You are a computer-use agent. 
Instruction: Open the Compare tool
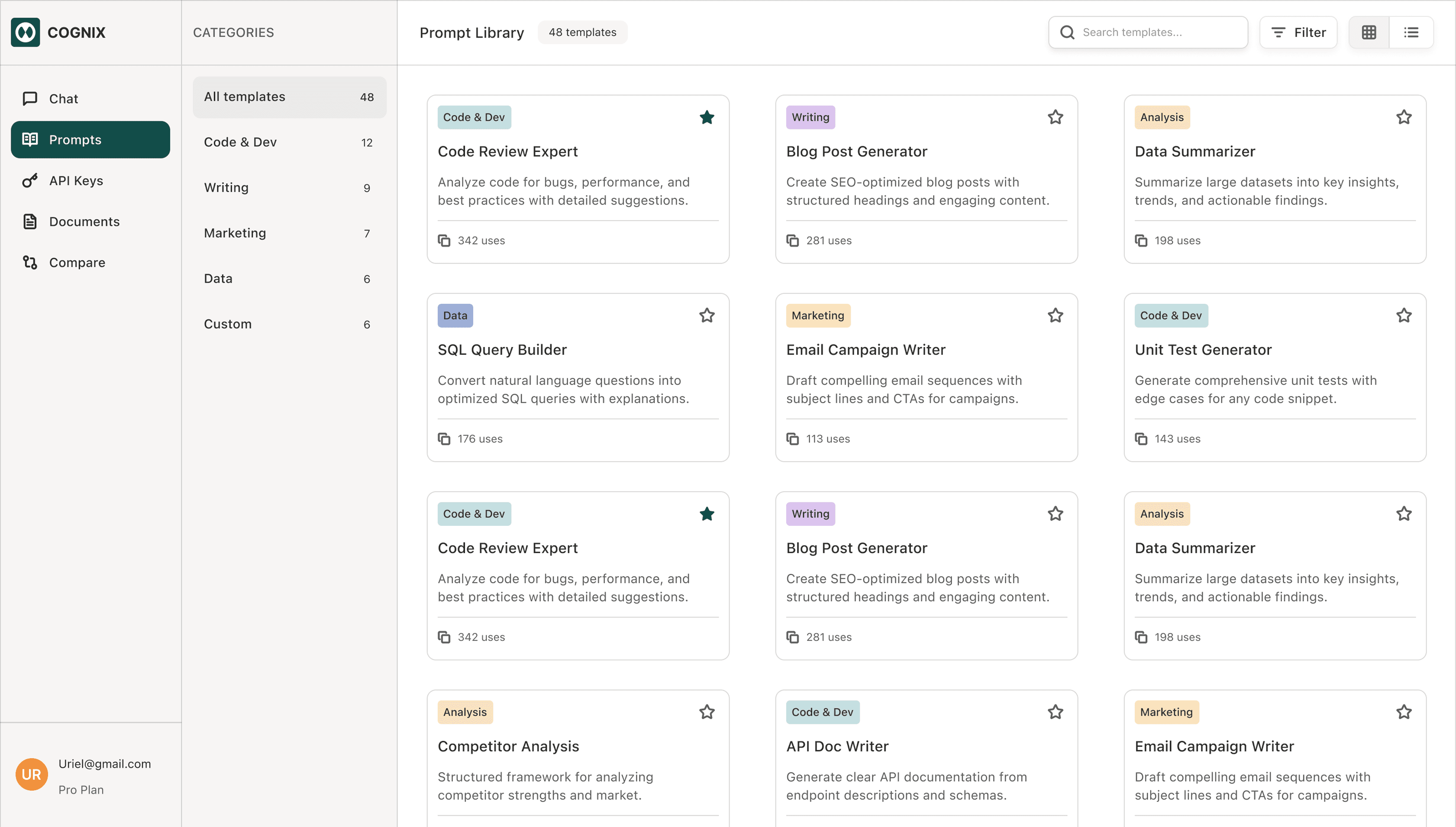[x=77, y=262]
